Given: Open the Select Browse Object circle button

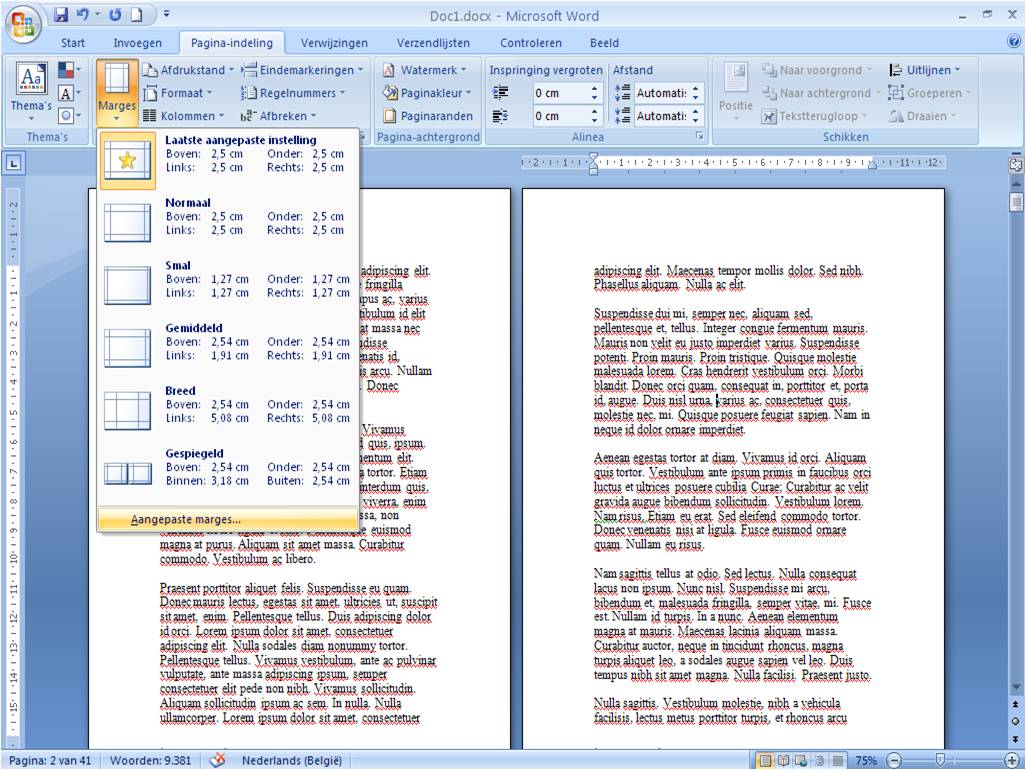Looking at the screenshot, I should [x=1016, y=722].
